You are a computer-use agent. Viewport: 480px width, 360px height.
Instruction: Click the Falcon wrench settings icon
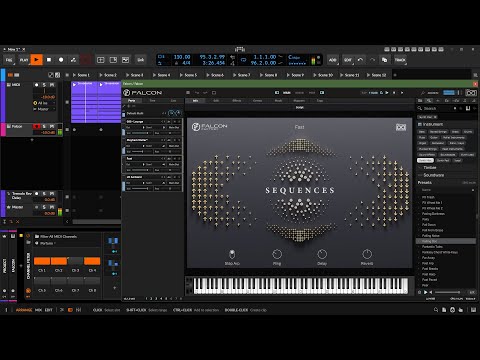423,93
